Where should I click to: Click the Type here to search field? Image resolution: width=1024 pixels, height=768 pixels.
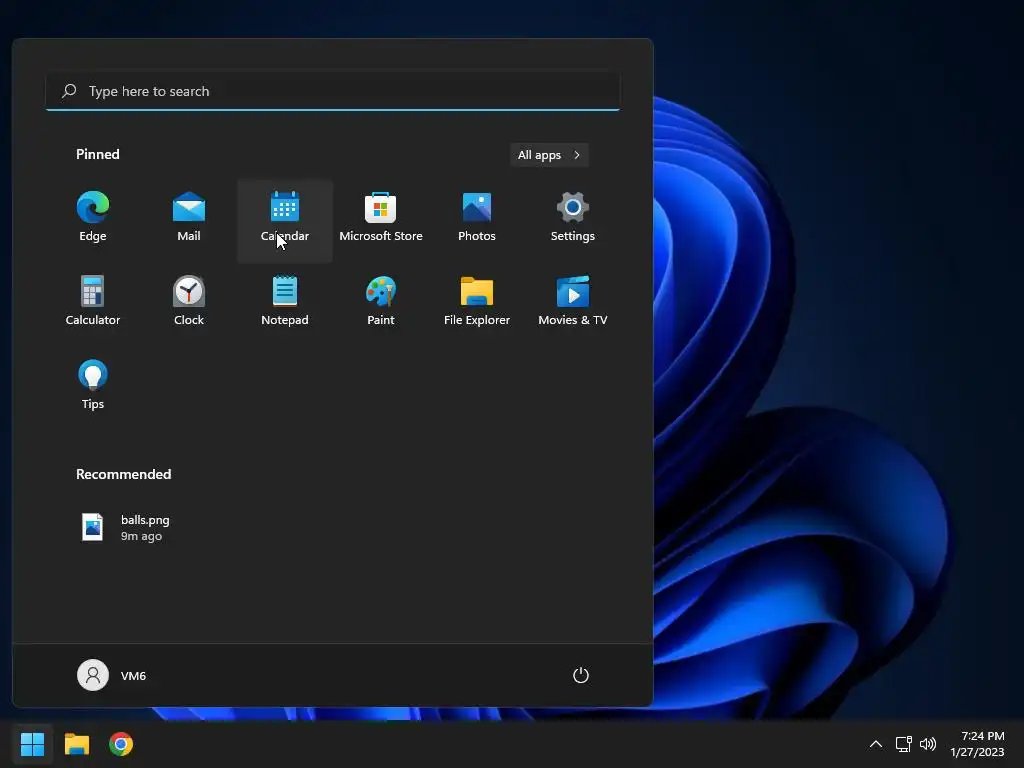333,91
